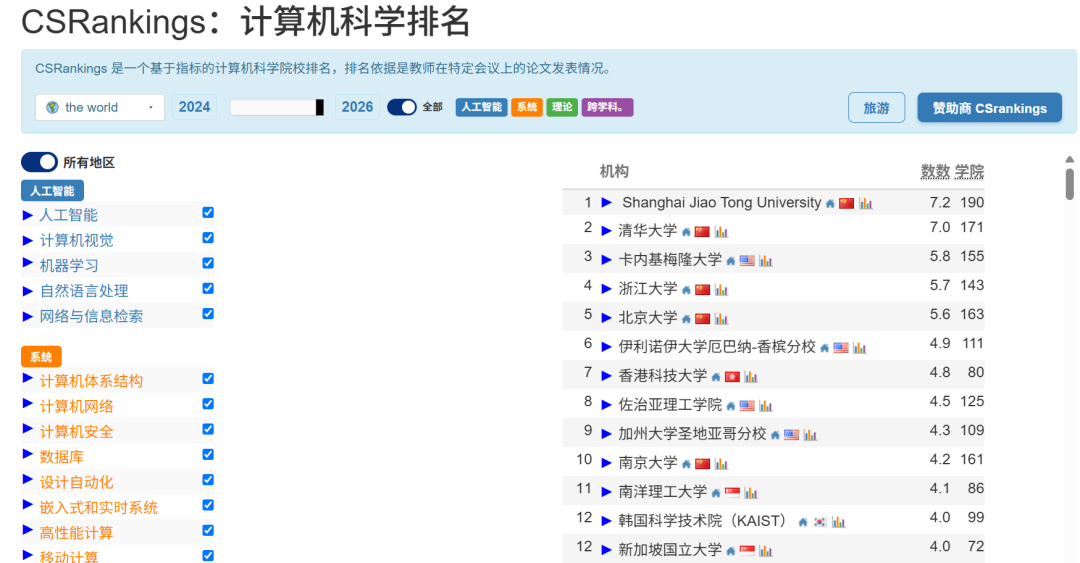Uncheck the 计算机安全 checkbox
Viewport: 1080px width, 563px height.
(x=208, y=429)
